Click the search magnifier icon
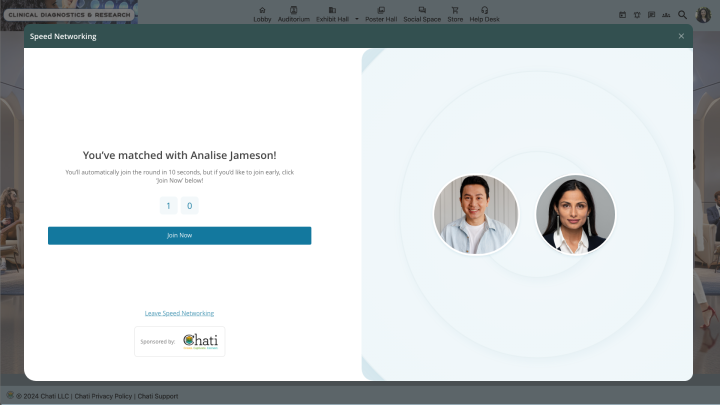The width and height of the screenshot is (720, 405). (x=682, y=15)
